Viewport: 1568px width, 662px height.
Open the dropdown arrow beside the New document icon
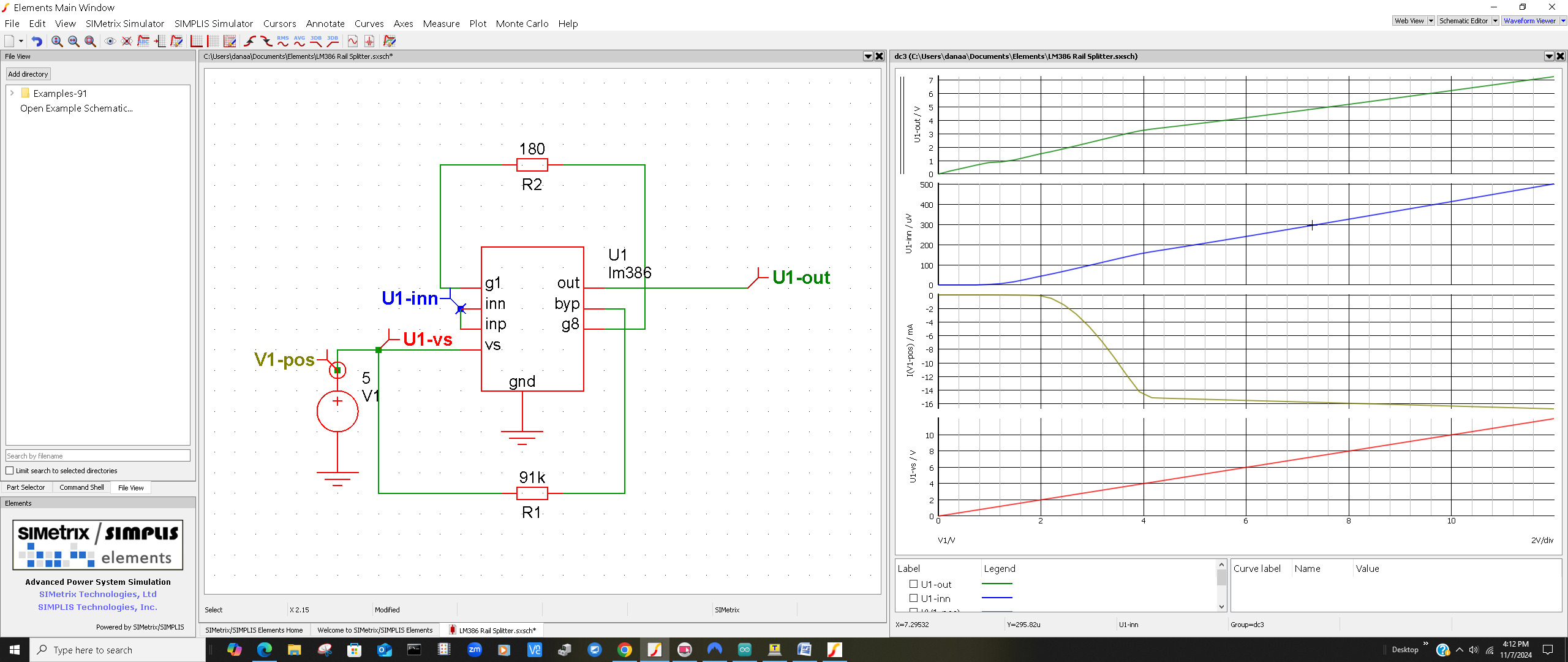pyautogui.click(x=21, y=41)
